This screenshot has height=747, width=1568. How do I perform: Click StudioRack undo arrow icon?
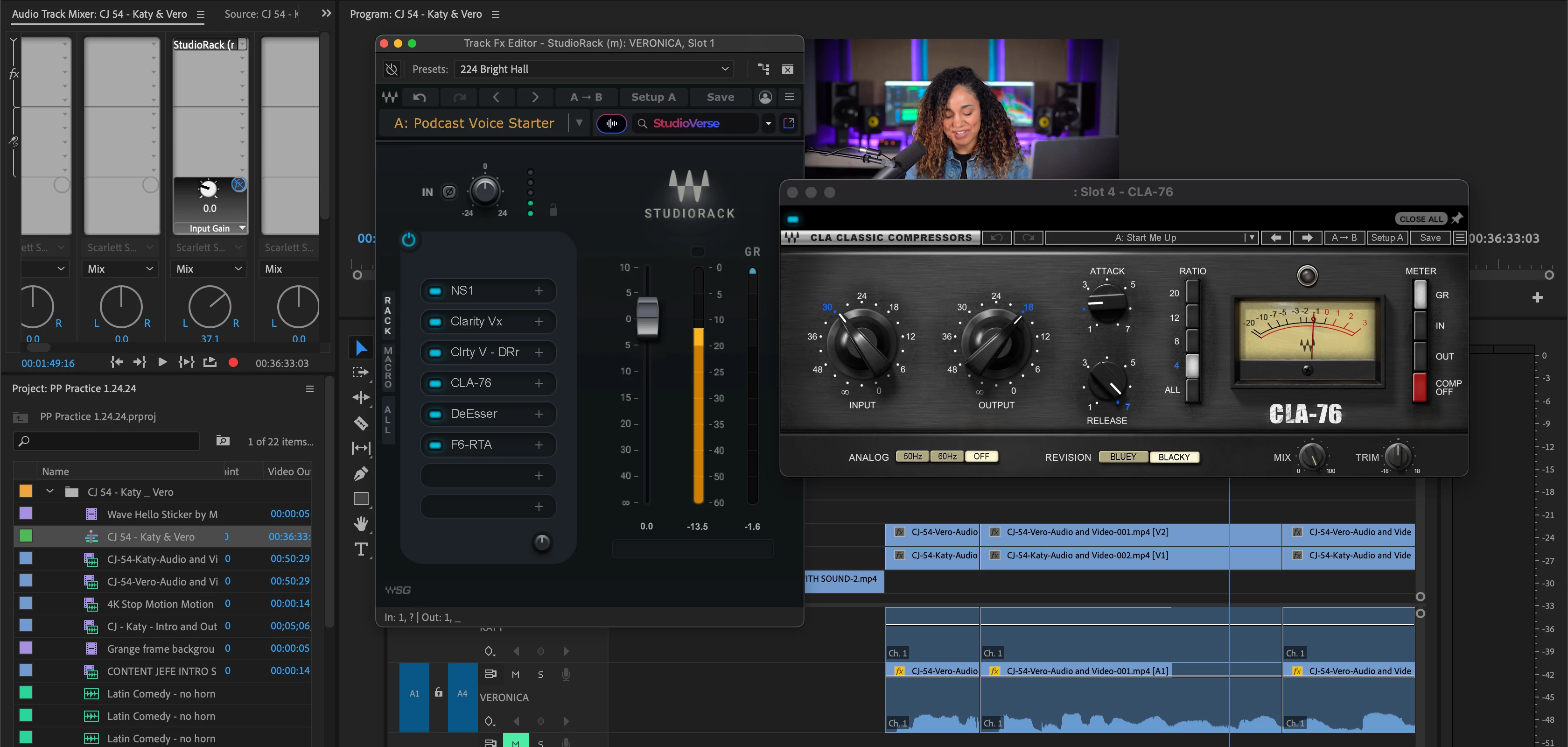[x=420, y=98]
